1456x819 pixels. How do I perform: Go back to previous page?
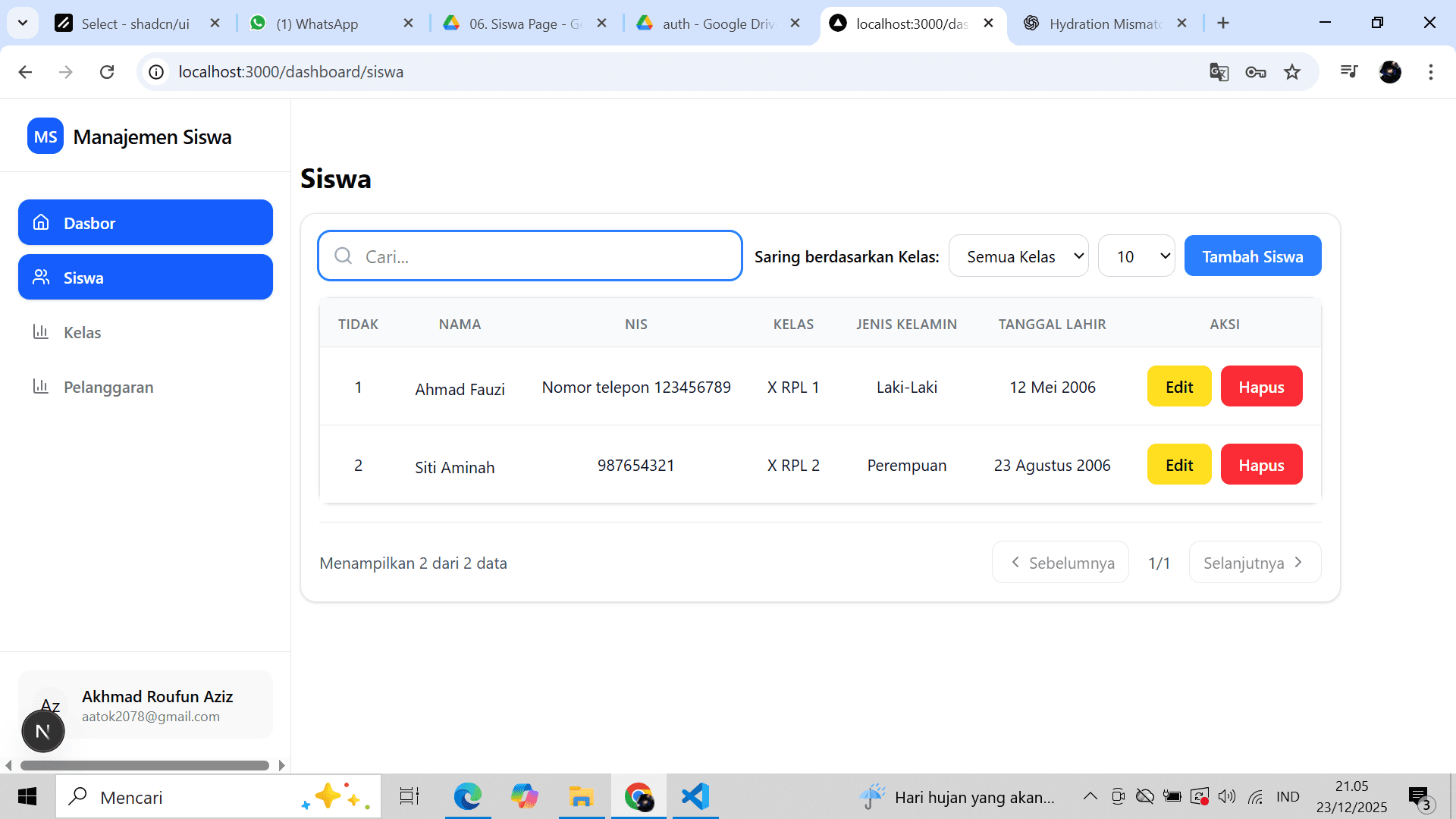pyautogui.click(x=25, y=72)
